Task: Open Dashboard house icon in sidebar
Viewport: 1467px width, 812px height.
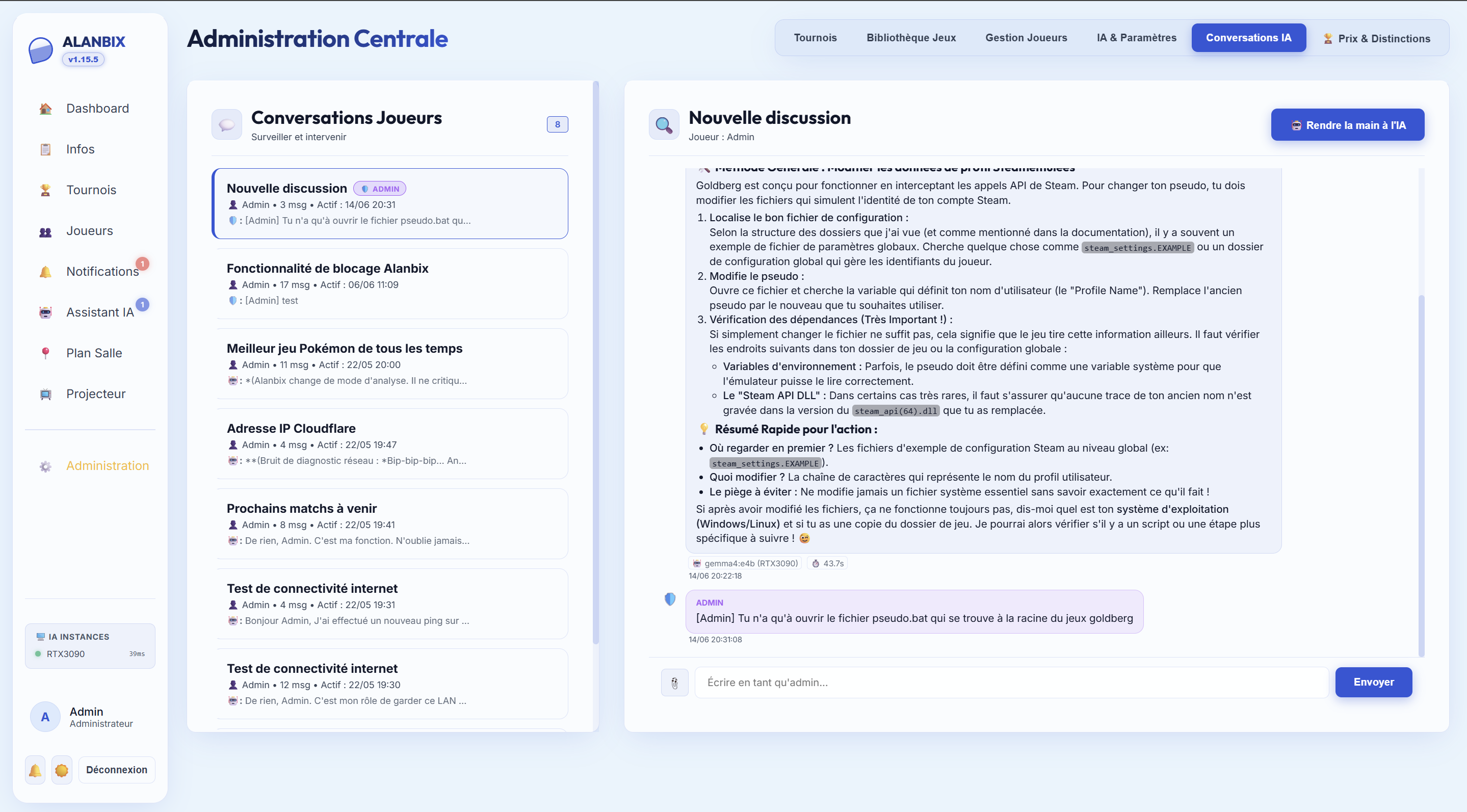Action: [45, 109]
